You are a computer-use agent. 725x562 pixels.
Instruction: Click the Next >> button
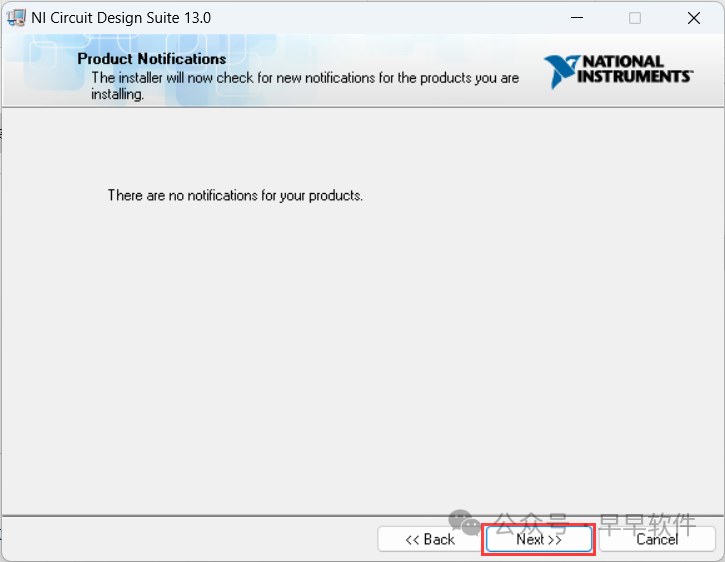pos(539,539)
